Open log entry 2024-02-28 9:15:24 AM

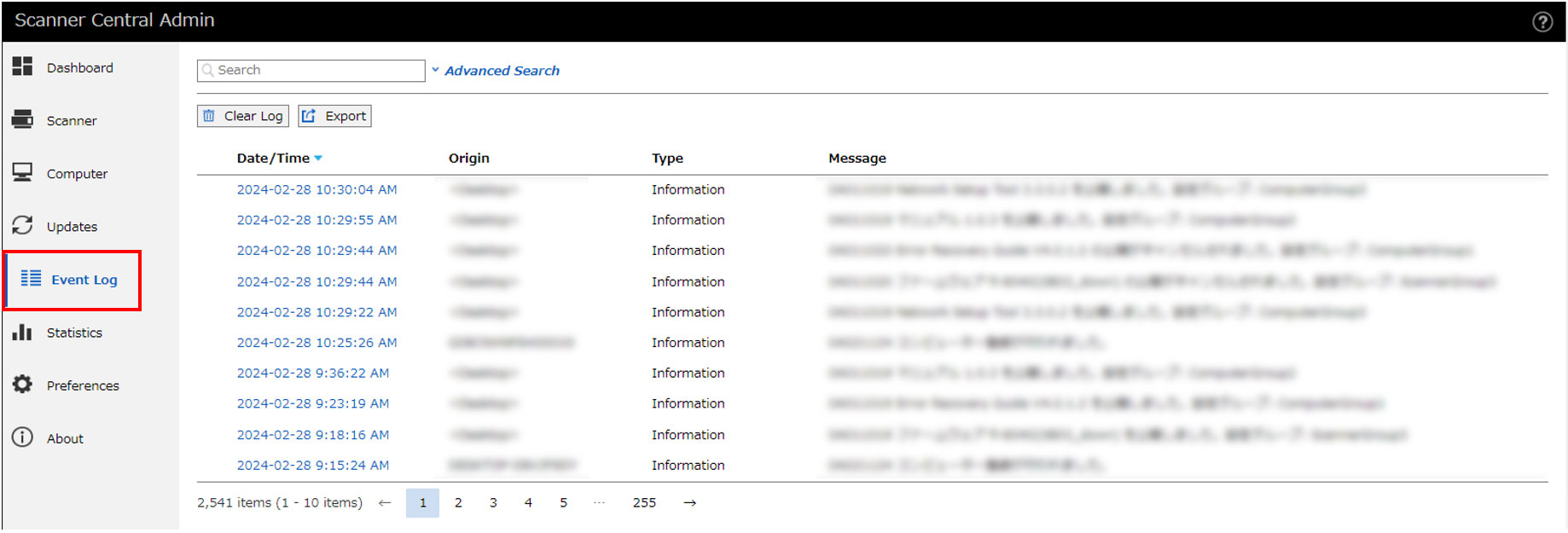[x=313, y=466]
